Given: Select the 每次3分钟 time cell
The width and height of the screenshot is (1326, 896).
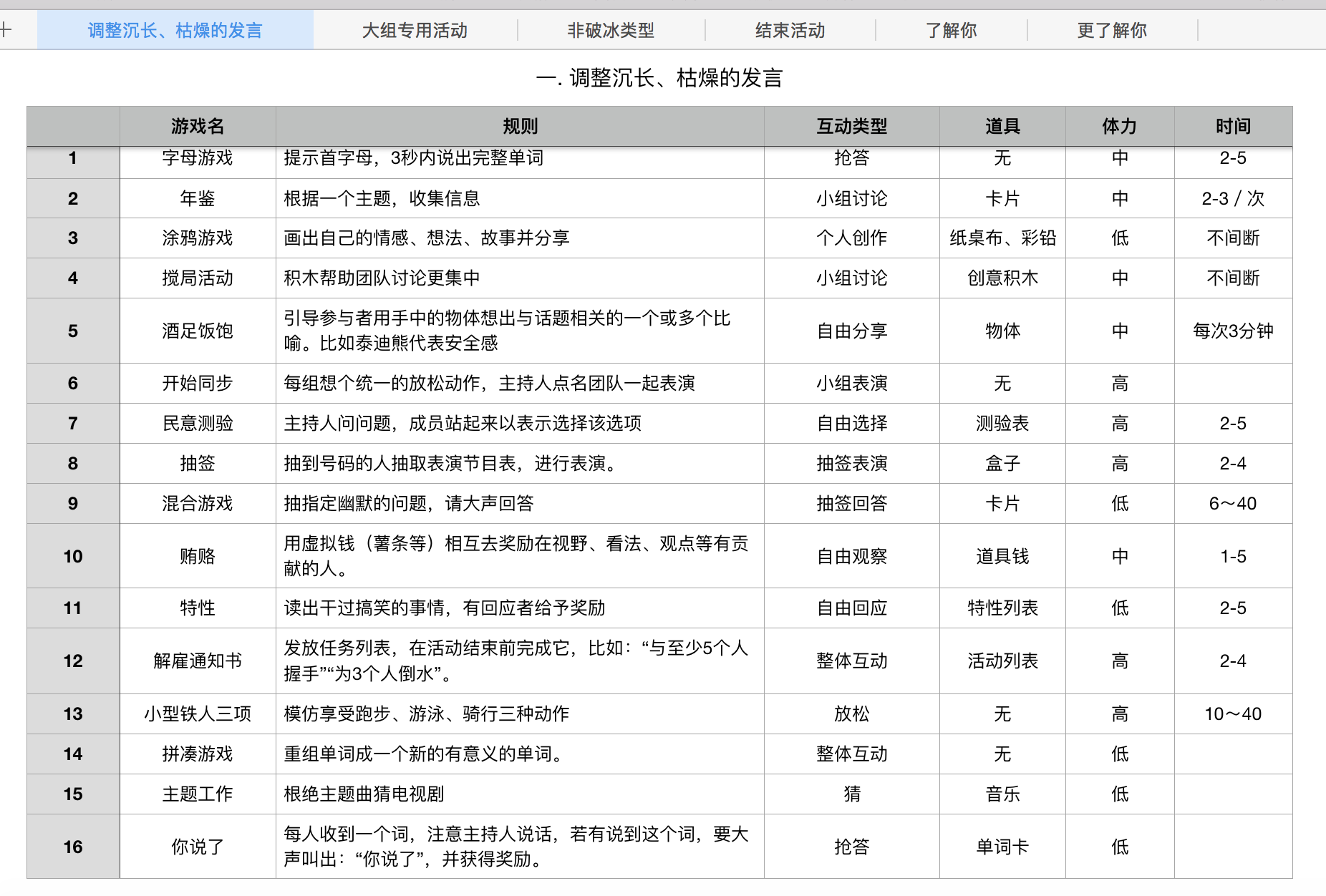Looking at the screenshot, I should pos(1233,331).
